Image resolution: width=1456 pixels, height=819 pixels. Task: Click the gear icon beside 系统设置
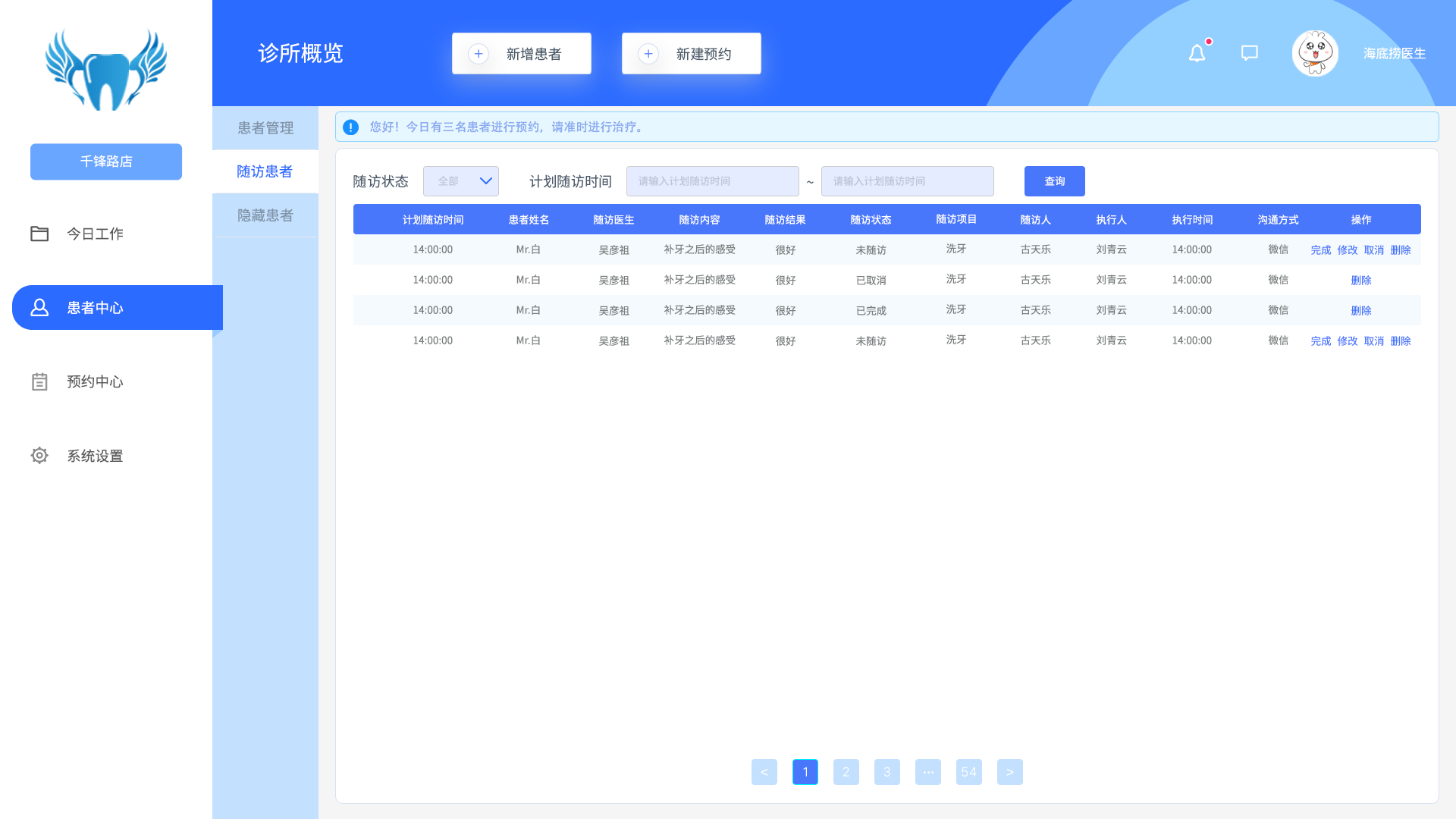[39, 455]
